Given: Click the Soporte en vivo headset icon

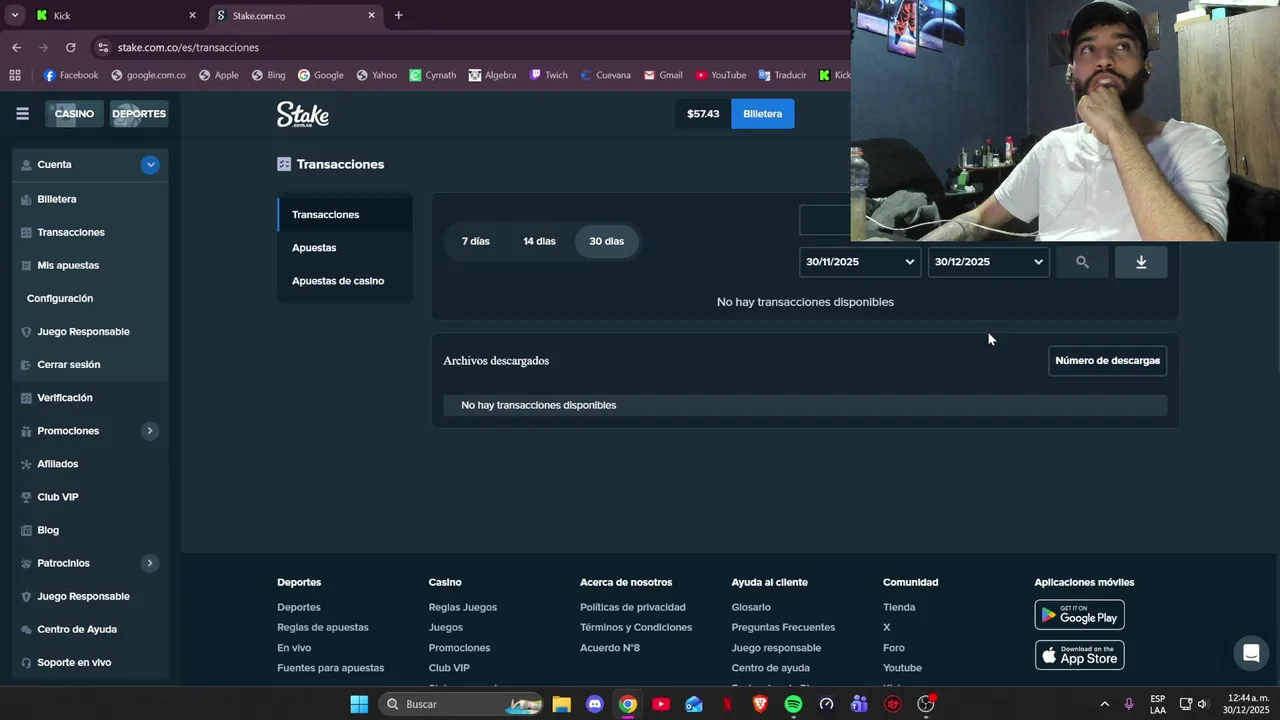Looking at the screenshot, I should pos(26,662).
